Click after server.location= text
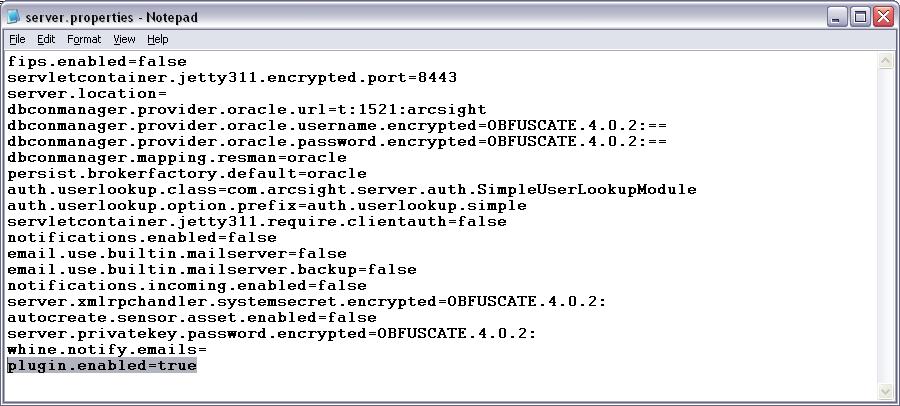900x406 pixels. 167,94
